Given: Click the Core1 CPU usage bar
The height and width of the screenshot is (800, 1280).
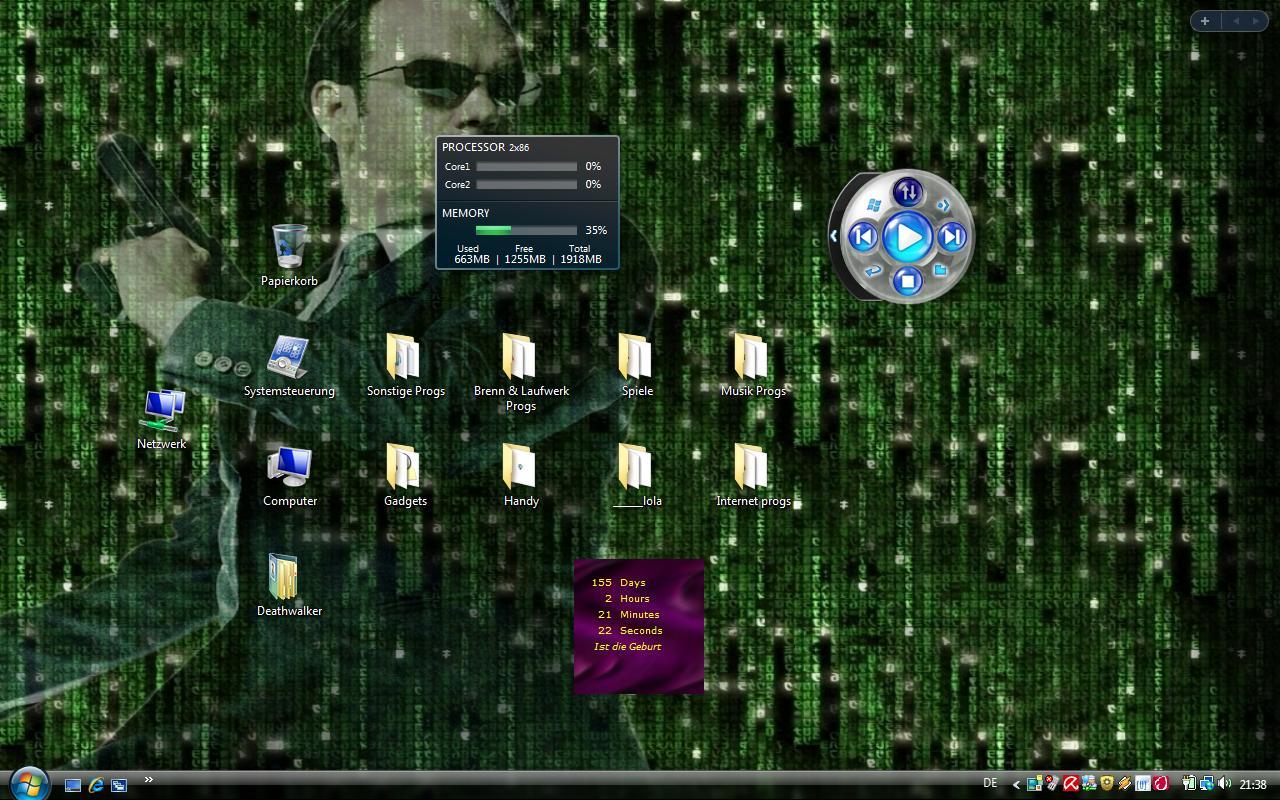Looking at the screenshot, I should coord(526,166).
